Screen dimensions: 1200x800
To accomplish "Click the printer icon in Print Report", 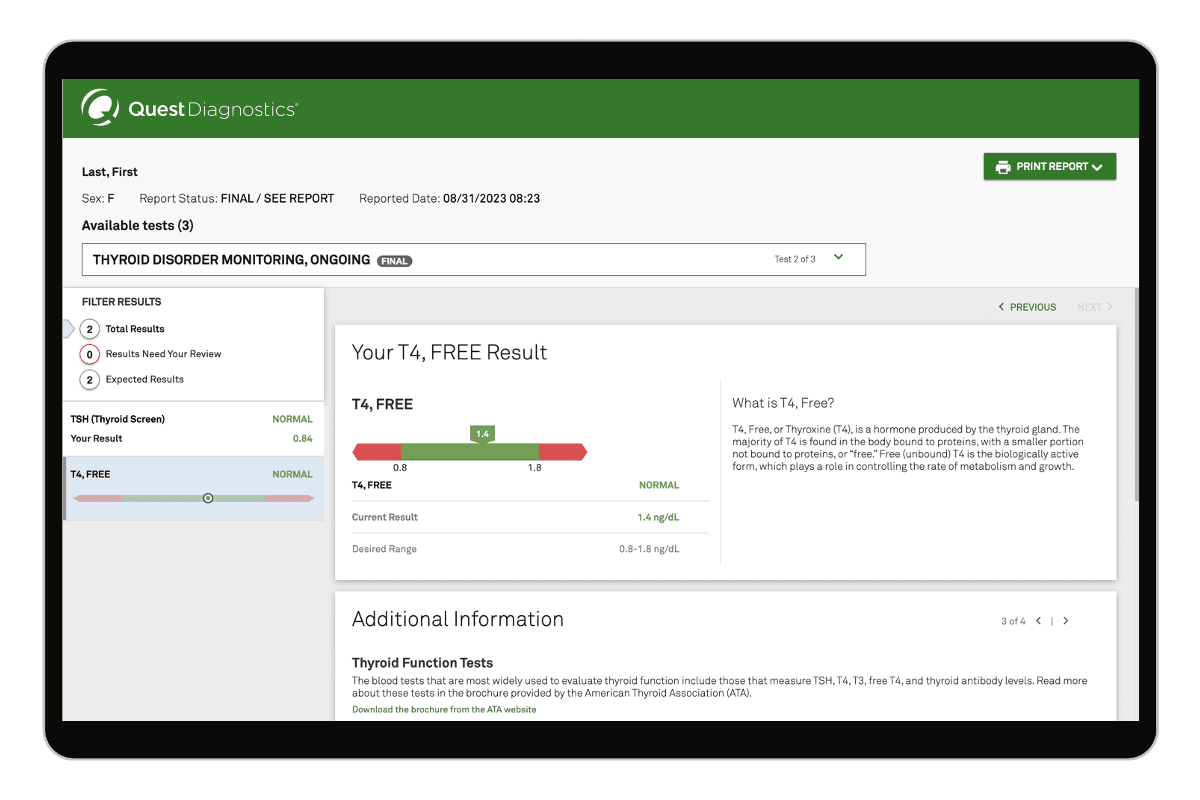I will (x=1001, y=167).
